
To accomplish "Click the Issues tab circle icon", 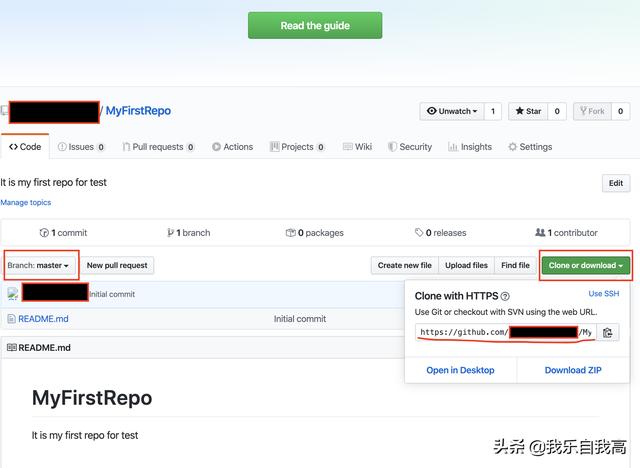I will click(62, 147).
